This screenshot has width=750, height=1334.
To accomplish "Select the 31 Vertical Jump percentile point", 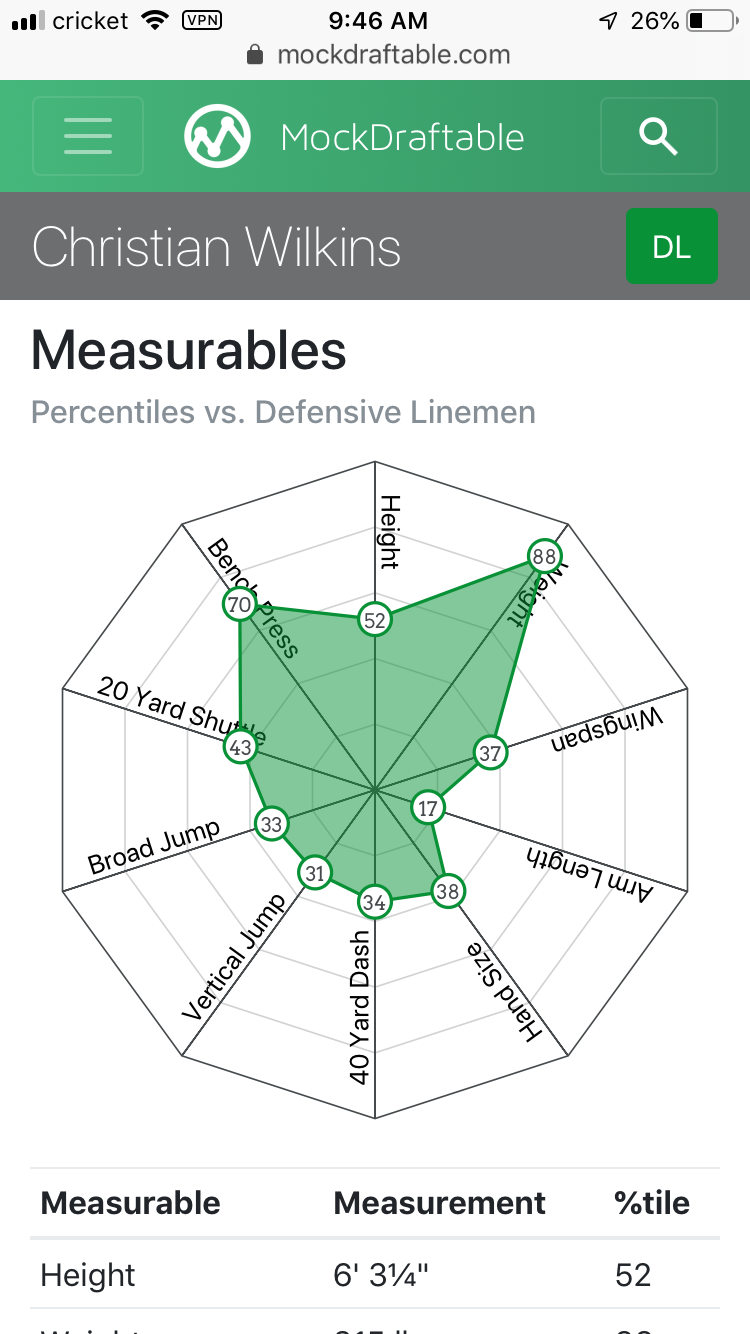I will [x=316, y=872].
